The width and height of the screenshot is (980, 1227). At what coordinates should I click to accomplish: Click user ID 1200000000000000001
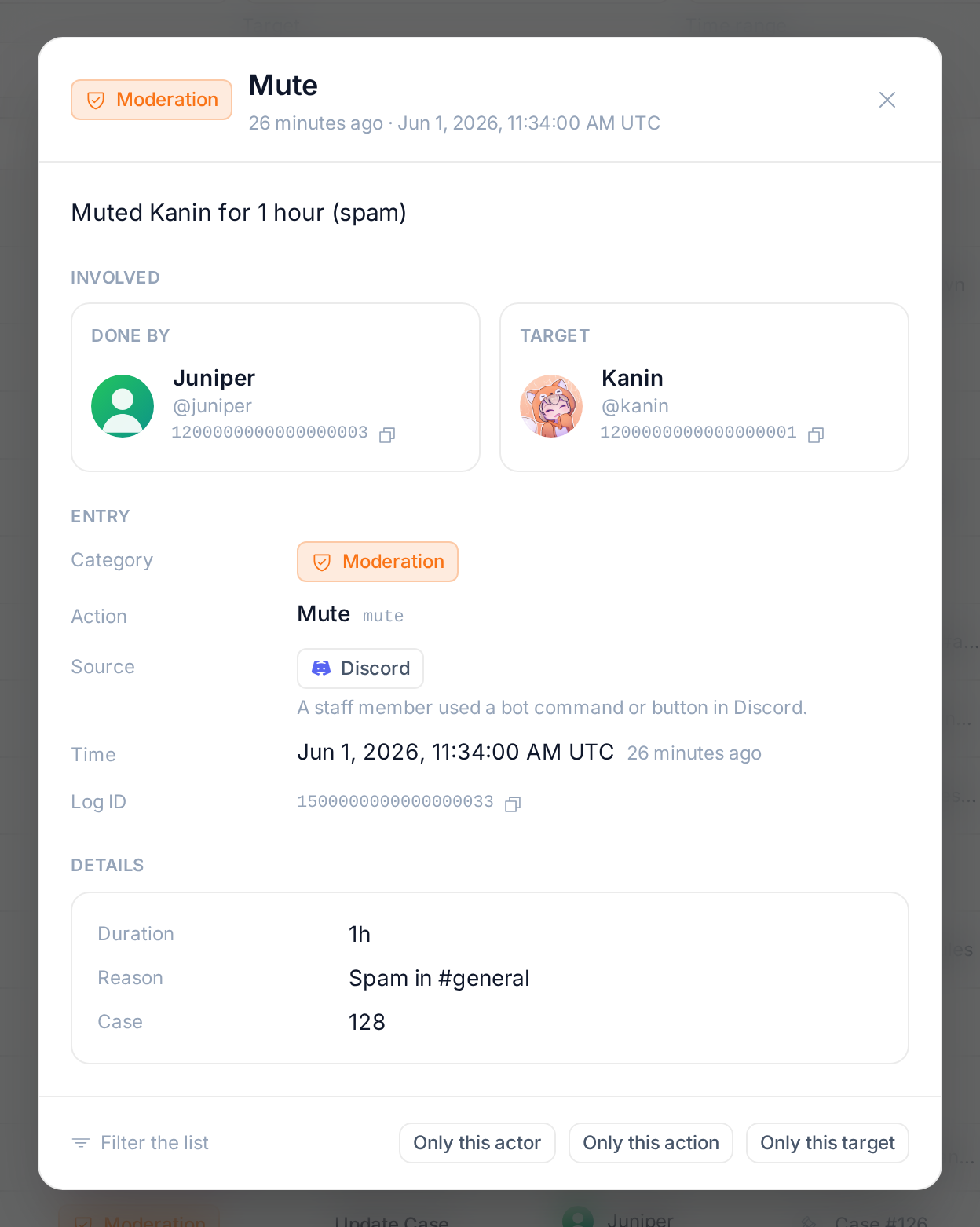click(x=698, y=433)
